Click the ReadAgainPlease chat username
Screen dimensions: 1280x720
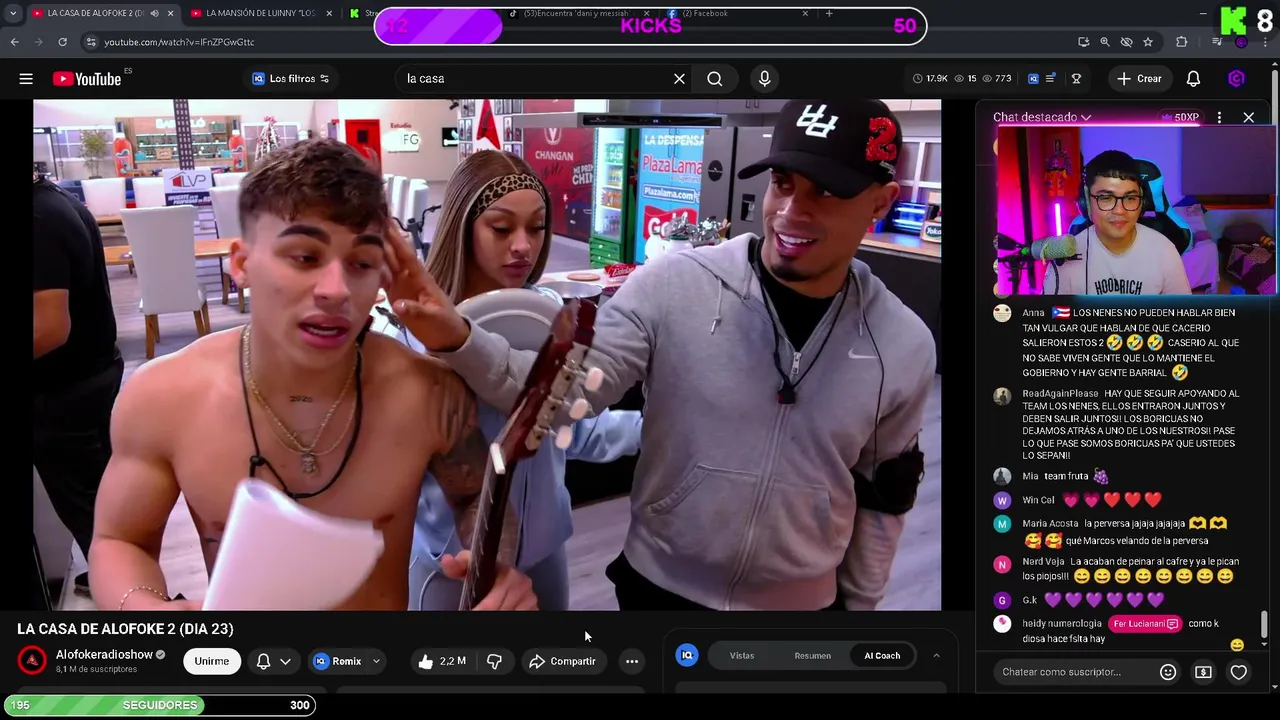click(1060, 394)
